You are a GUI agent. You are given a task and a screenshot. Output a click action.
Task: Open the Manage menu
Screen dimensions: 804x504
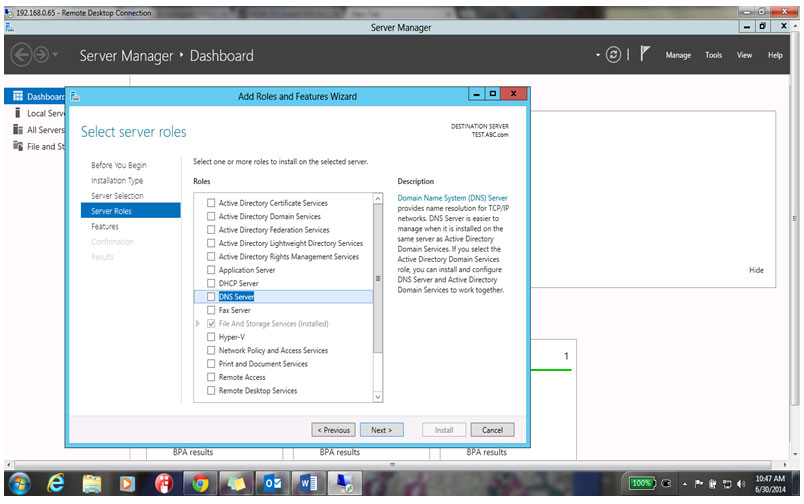[678, 55]
